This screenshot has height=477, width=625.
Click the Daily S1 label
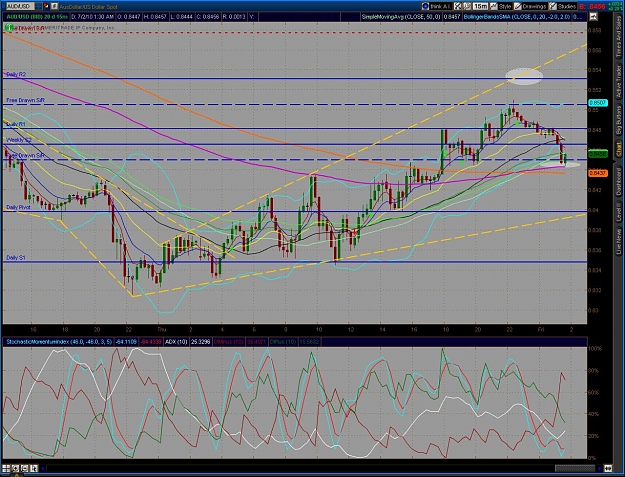pyautogui.click(x=16, y=258)
